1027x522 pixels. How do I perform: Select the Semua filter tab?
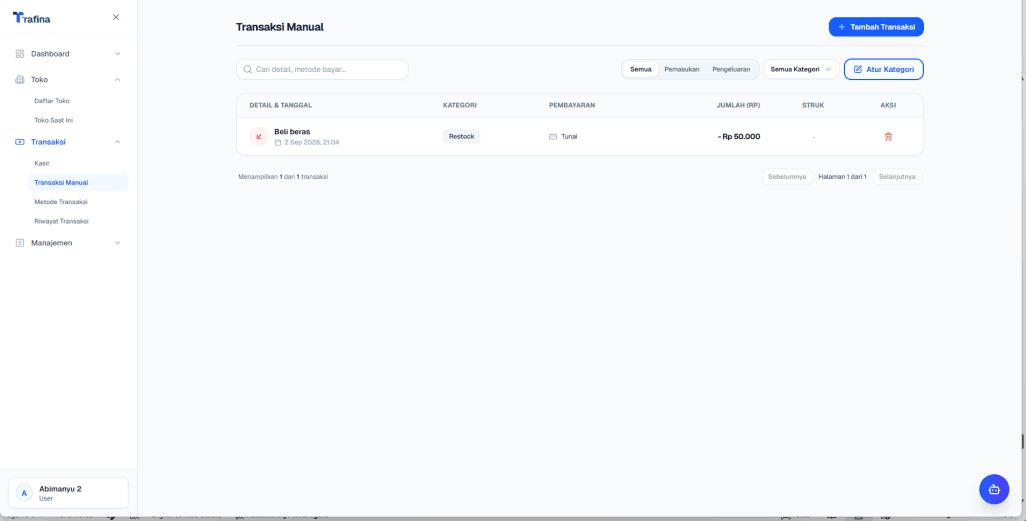pyautogui.click(x=641, y=69)
